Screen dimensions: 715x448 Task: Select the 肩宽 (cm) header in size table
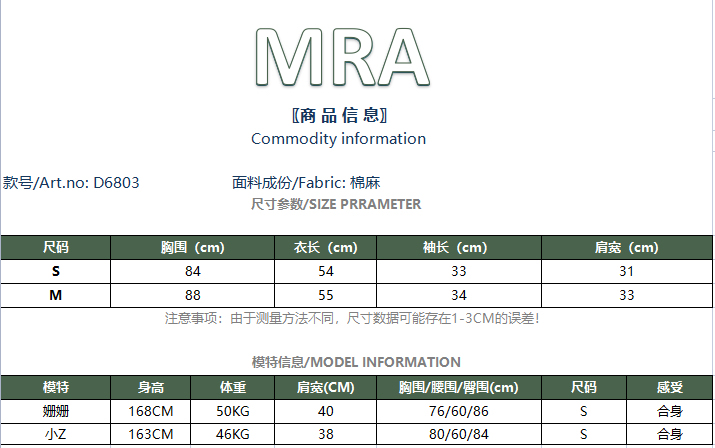pos(627,248)
